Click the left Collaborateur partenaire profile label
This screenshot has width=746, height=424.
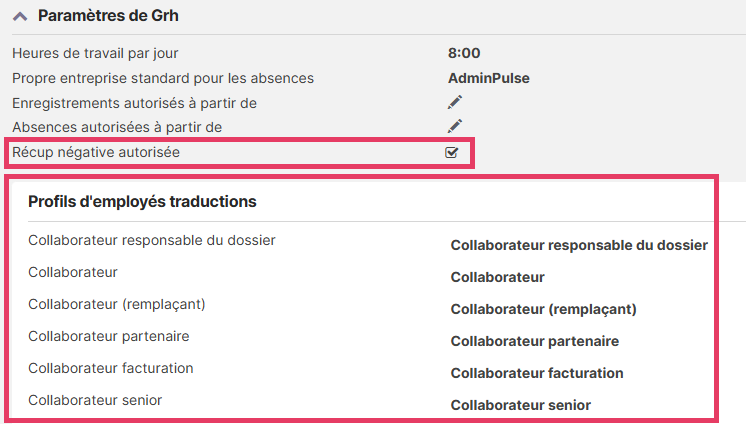[x=109, y=336]
